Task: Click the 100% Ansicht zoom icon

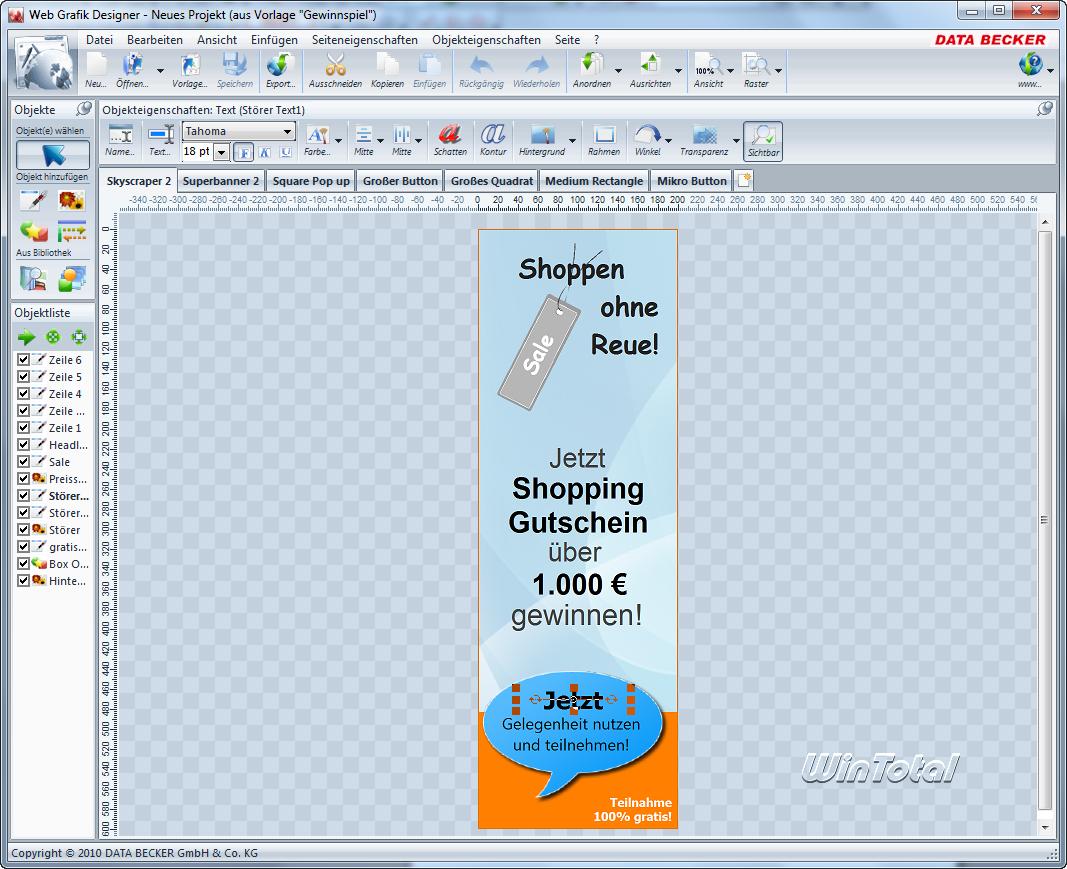Action: [708, 71]
